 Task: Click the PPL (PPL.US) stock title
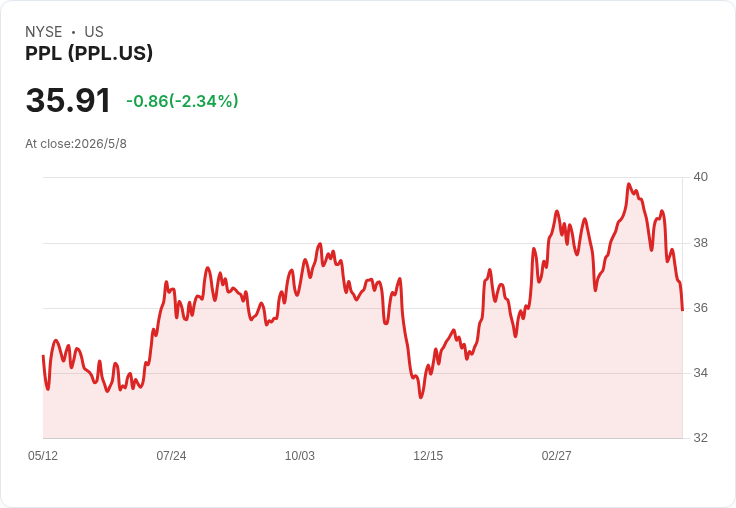pos(89,53)
